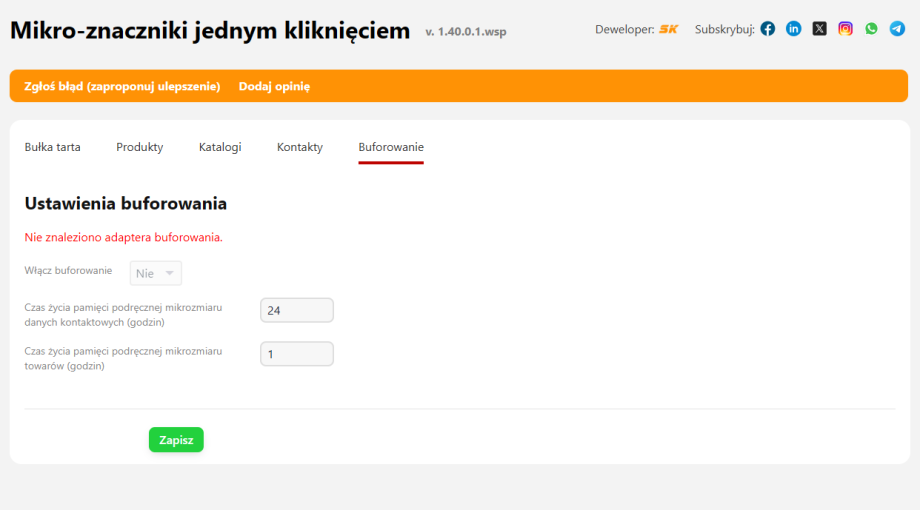The image size is (920, 510).
Task: Select the Kontakty tab
Action: pos(300,147)
